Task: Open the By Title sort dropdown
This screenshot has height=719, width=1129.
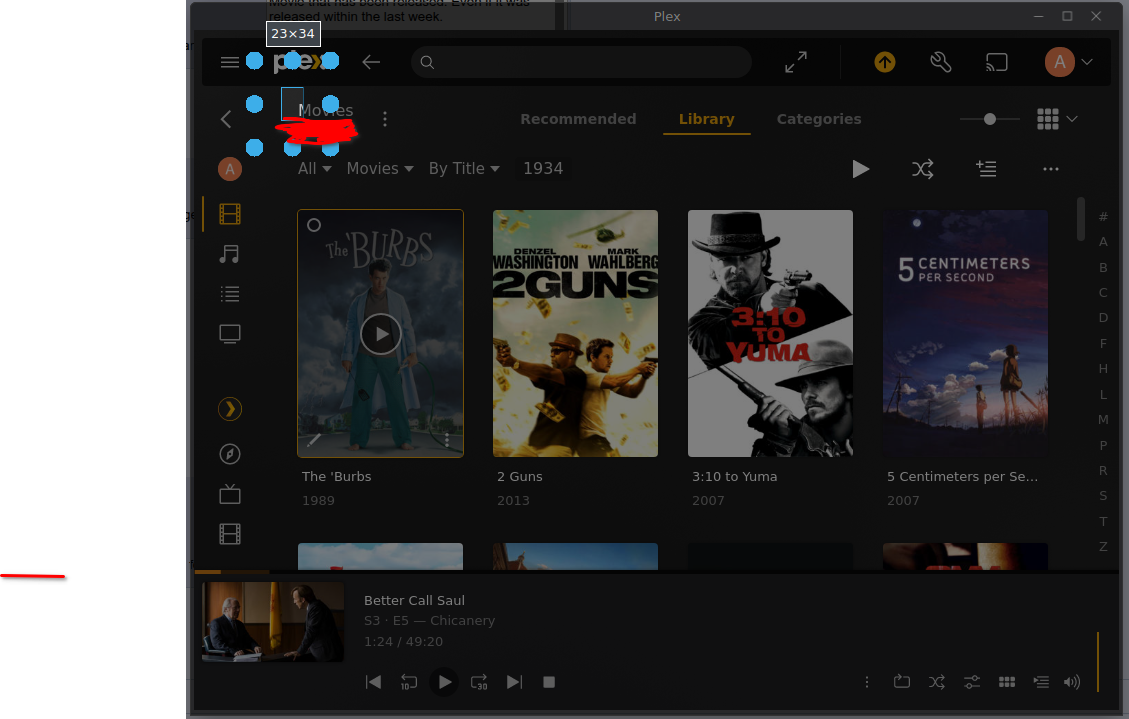Action: point(464,168)
